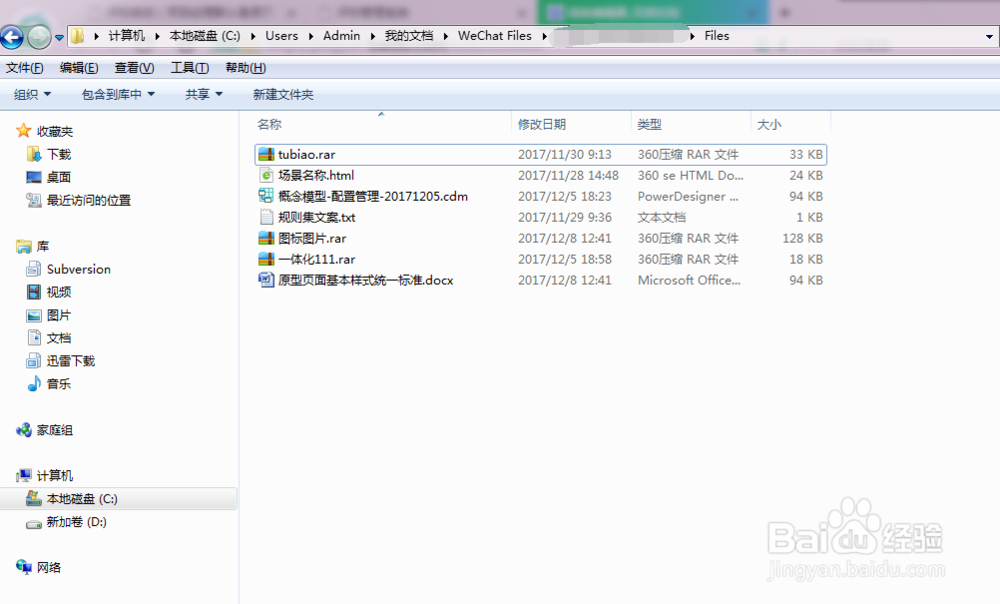This screenshot has height=604, width=1000.
Task: Click the tubiao.rar file name
Action: click(307, 154)
